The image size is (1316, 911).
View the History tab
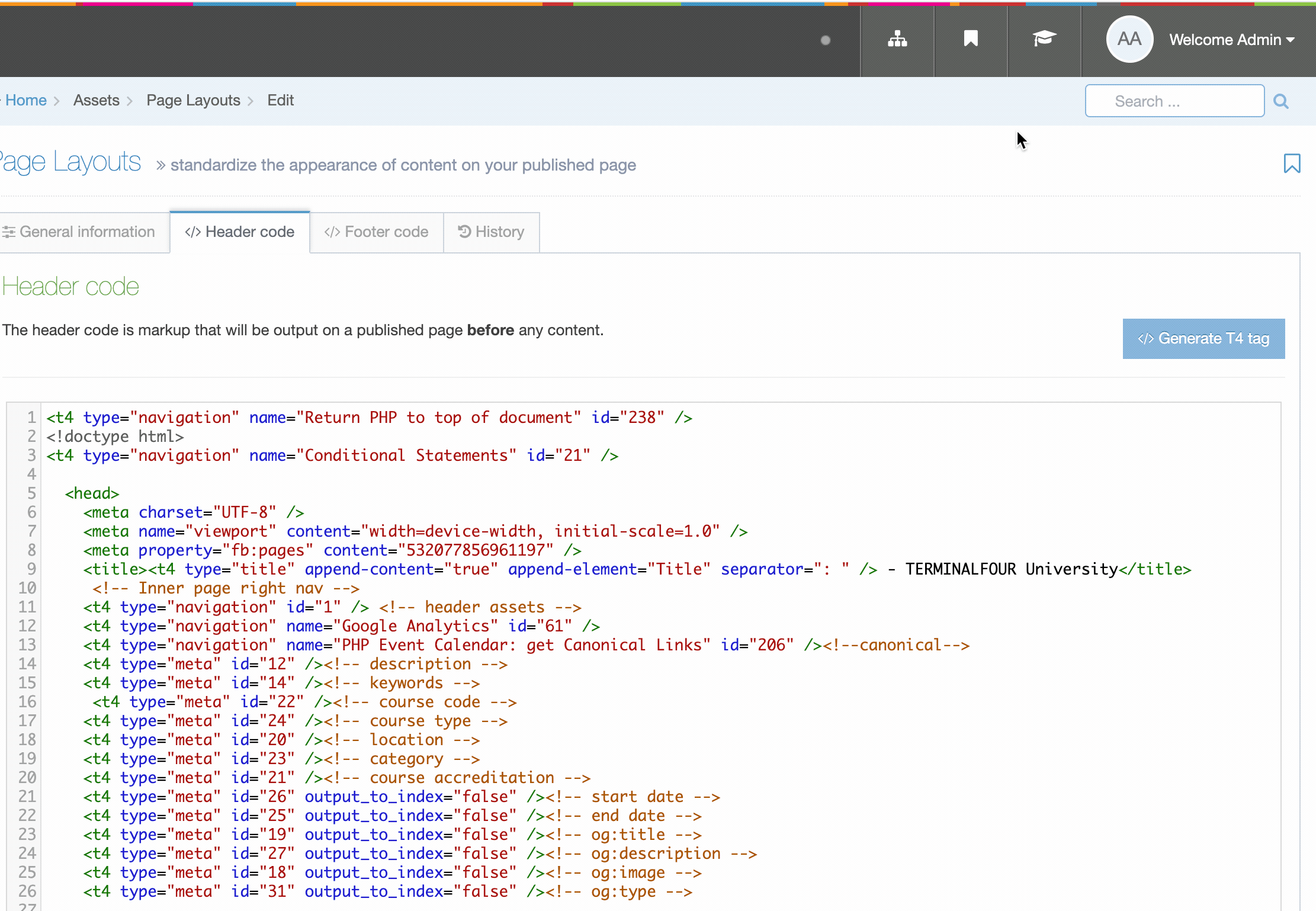point(492,232)
